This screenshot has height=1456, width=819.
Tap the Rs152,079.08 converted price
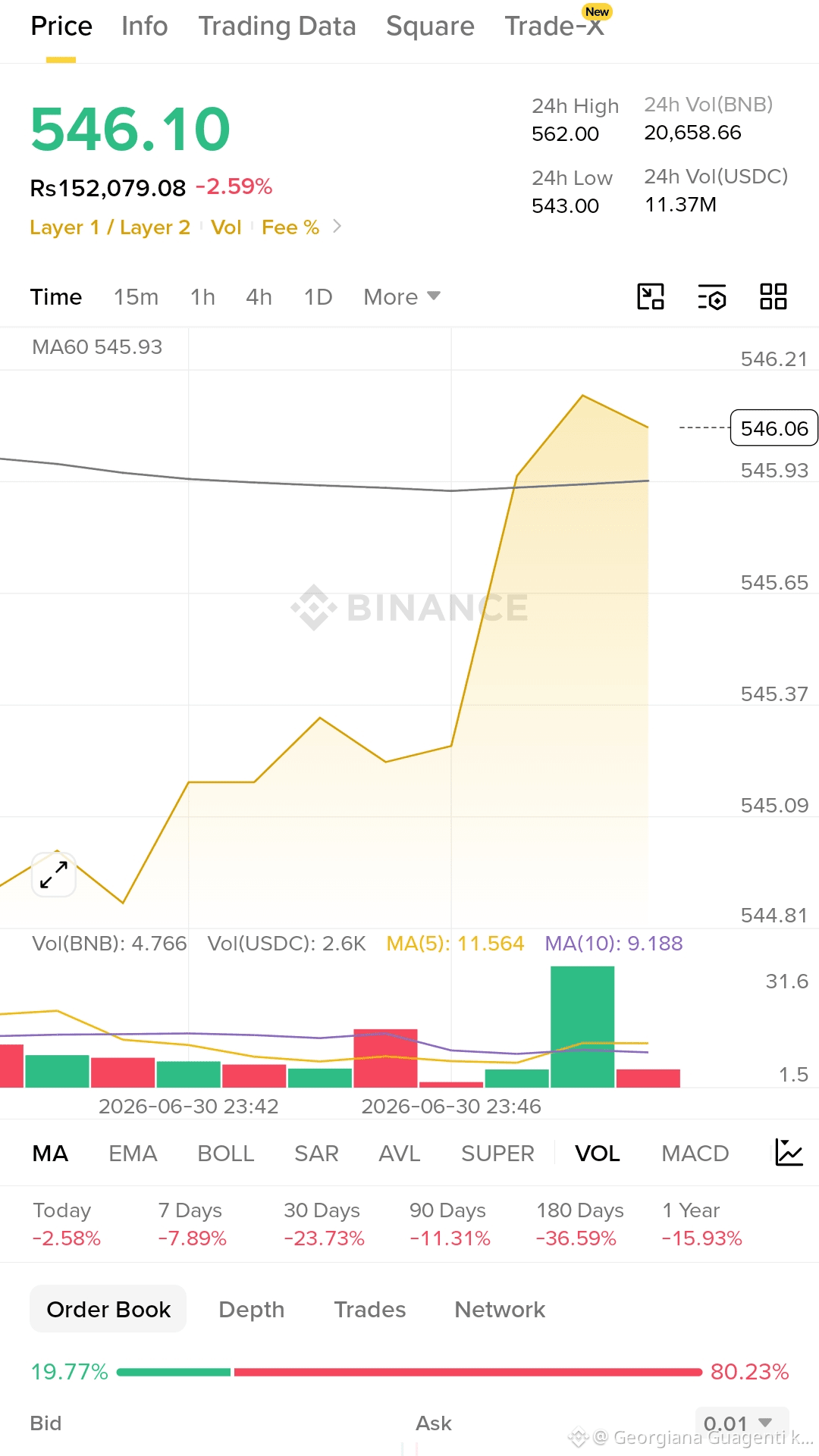108,188
